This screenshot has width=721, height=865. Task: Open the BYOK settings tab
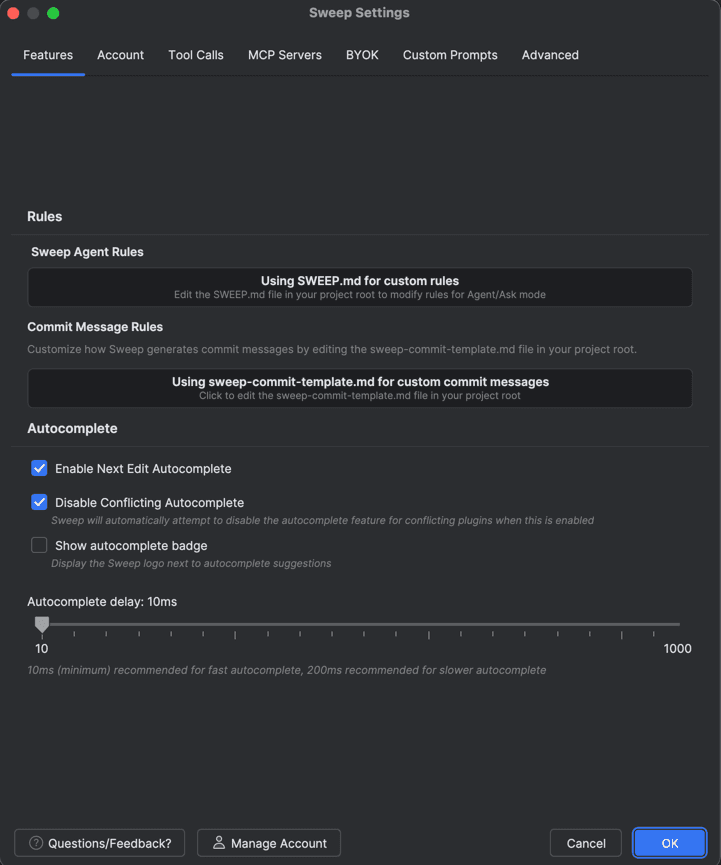pyautogui.click(x=362, y=55)
